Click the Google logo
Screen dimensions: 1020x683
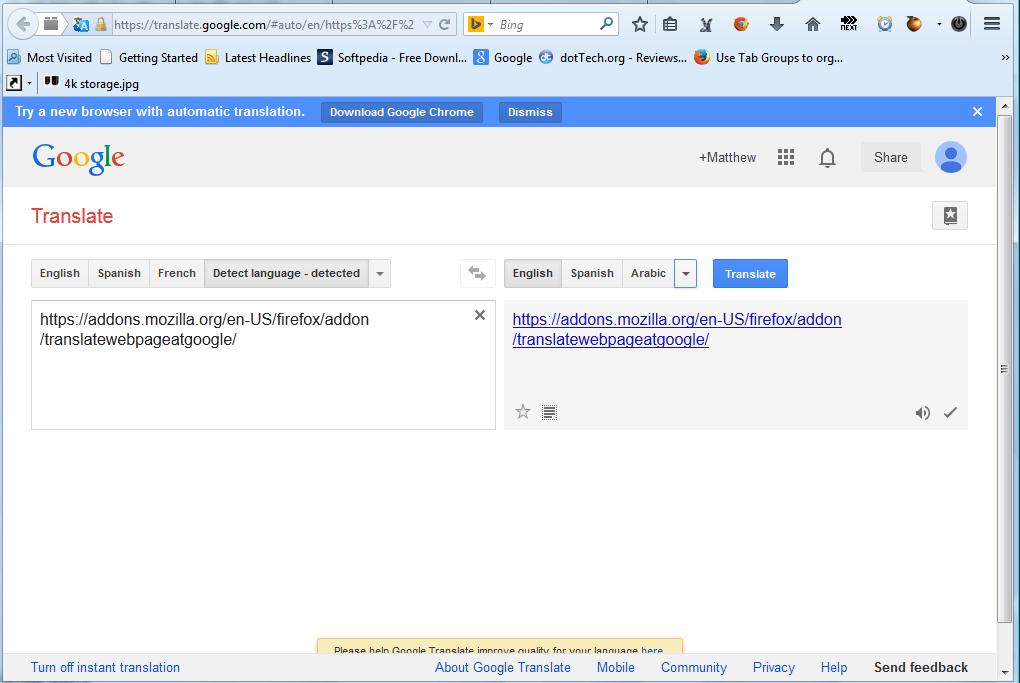pyautogui.click(x=78, y=158)
